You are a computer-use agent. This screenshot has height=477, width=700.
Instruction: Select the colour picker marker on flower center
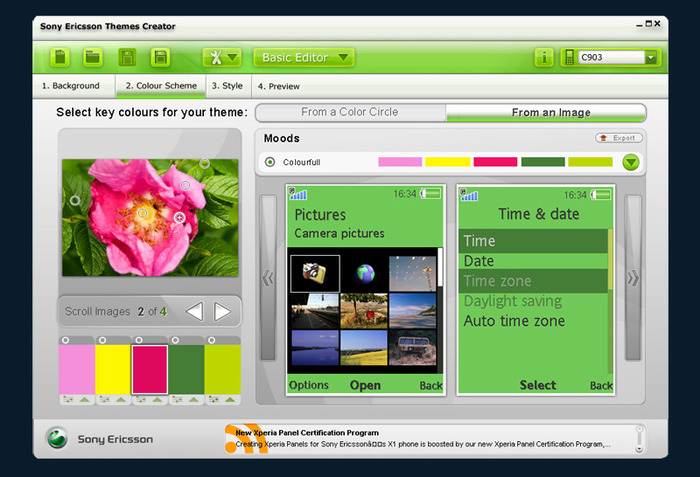[142, 213]
